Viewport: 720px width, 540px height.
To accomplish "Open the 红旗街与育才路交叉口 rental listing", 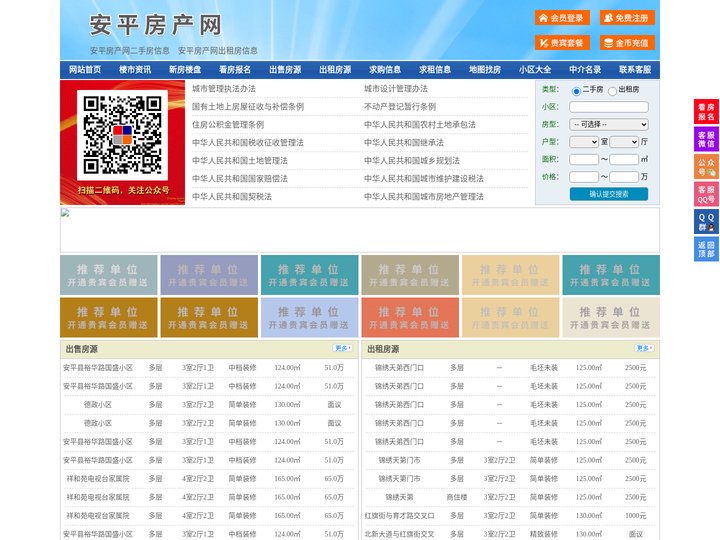I will tap(399, 516).
